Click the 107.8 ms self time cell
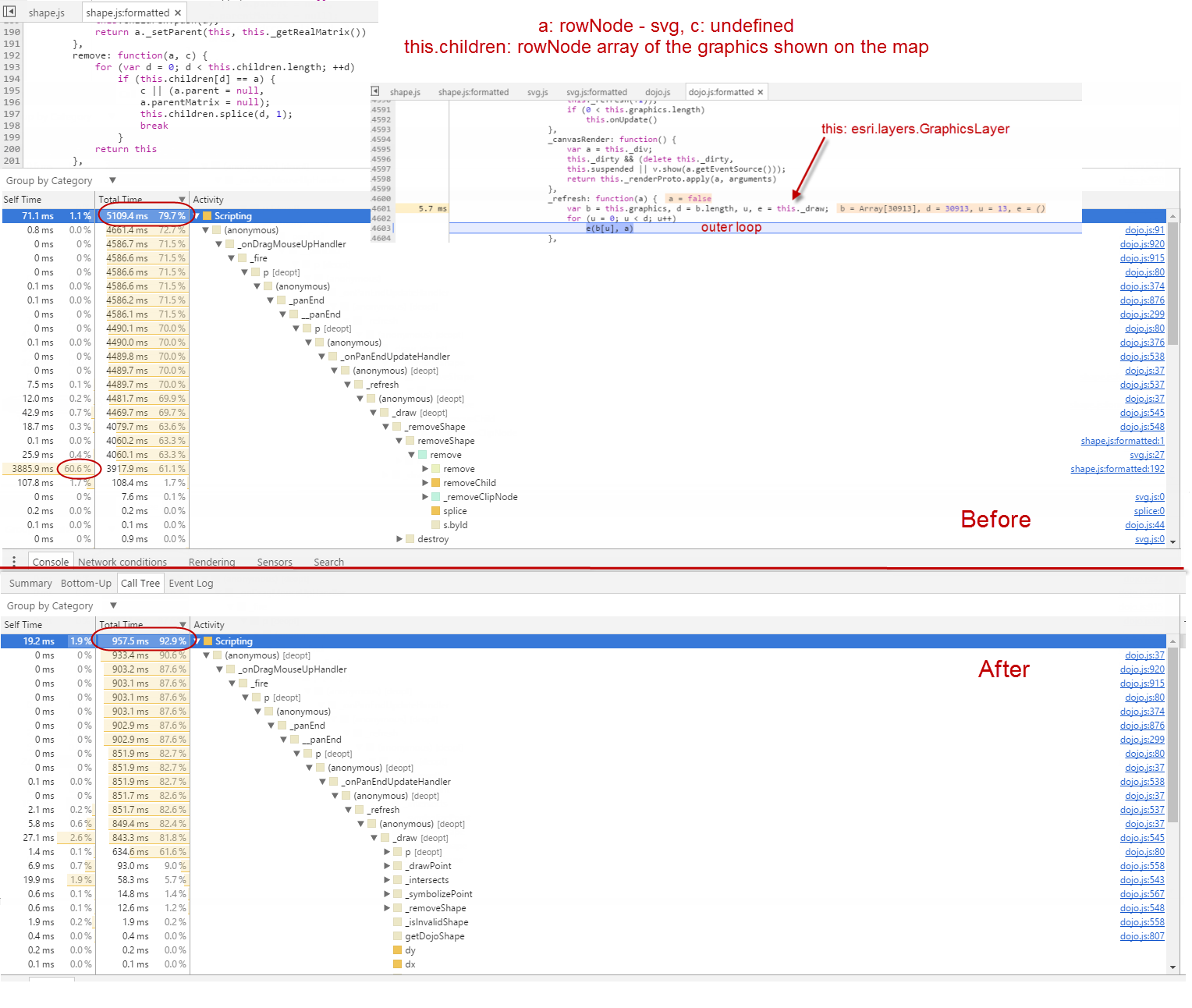 click(36, 483)
